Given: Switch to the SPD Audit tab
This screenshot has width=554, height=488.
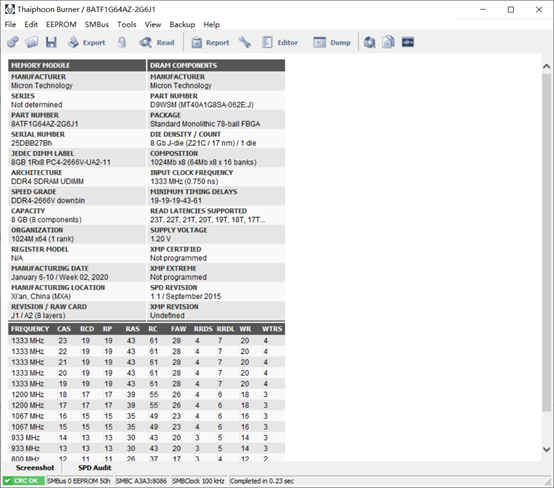Looking at the screenshot, I should tap(95, 468).
